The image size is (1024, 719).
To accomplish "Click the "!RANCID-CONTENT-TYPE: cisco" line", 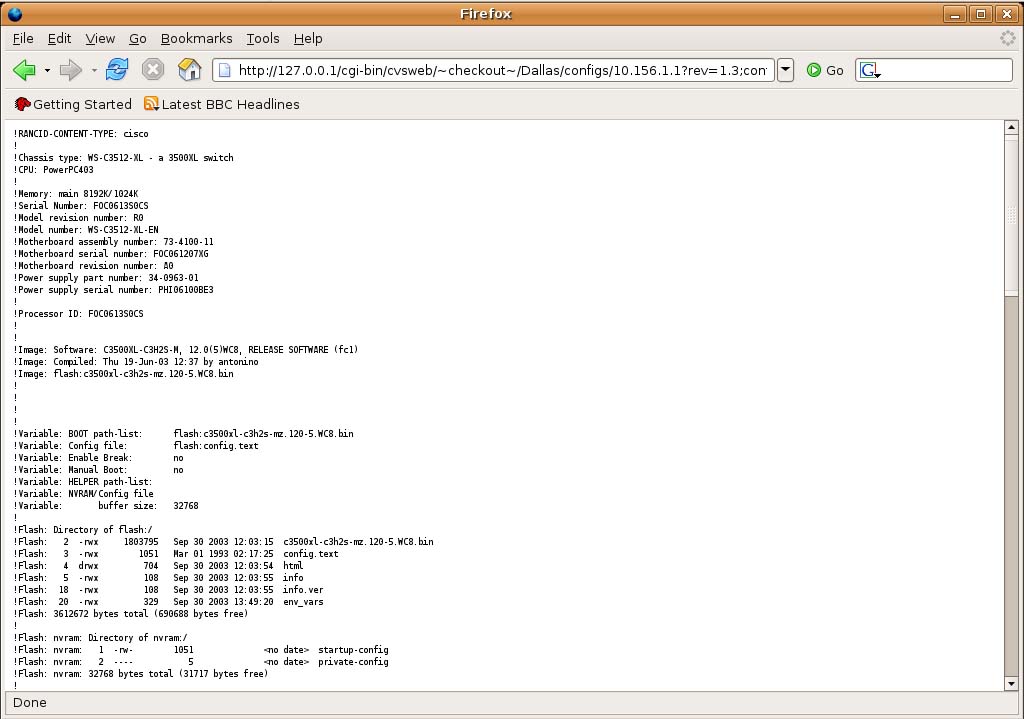I will click(x=81, y=134).
